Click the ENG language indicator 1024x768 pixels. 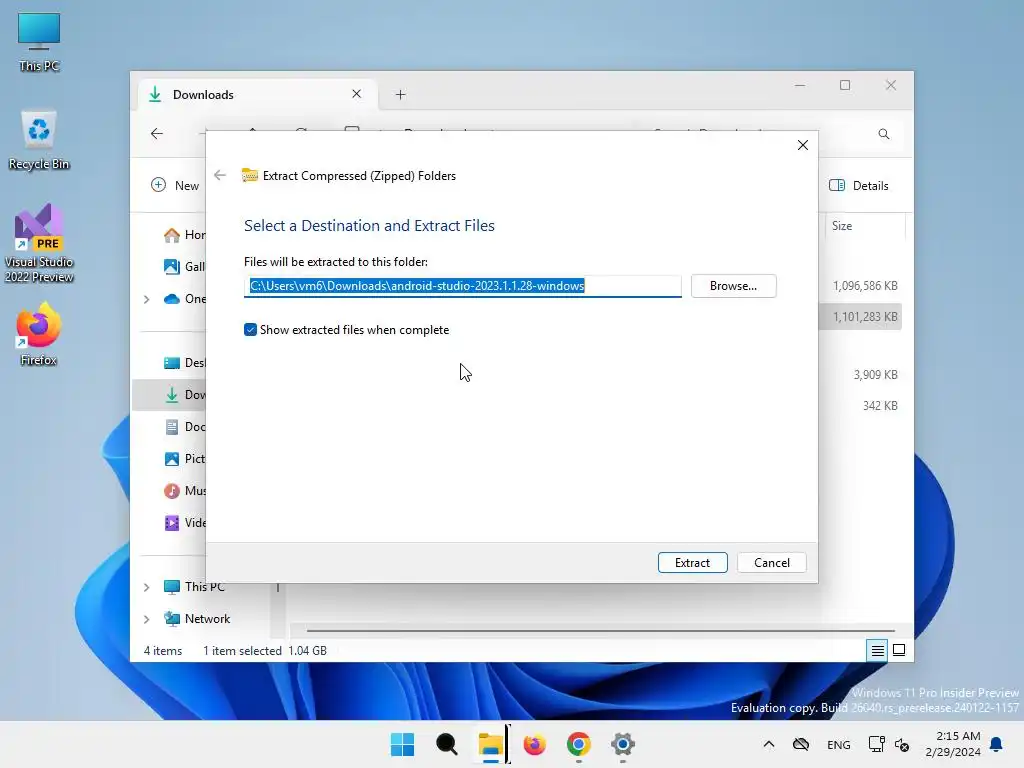point(839,744)
